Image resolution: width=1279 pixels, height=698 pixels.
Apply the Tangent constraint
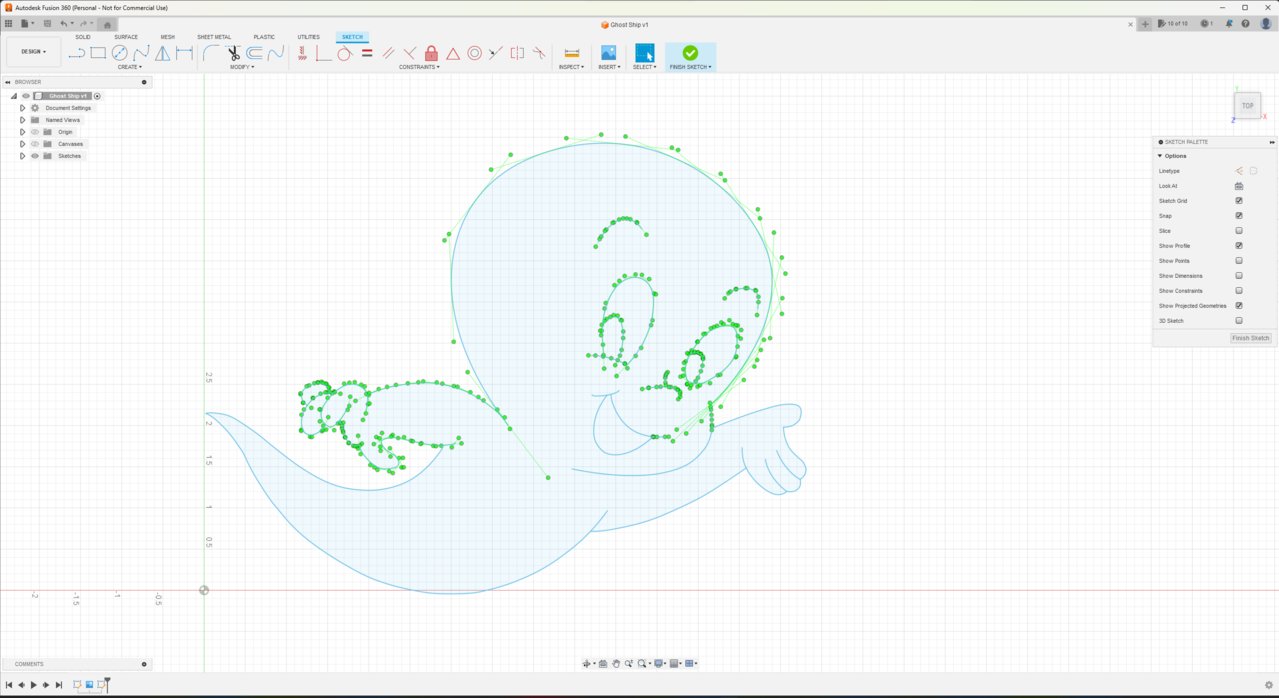pos(344,53)
